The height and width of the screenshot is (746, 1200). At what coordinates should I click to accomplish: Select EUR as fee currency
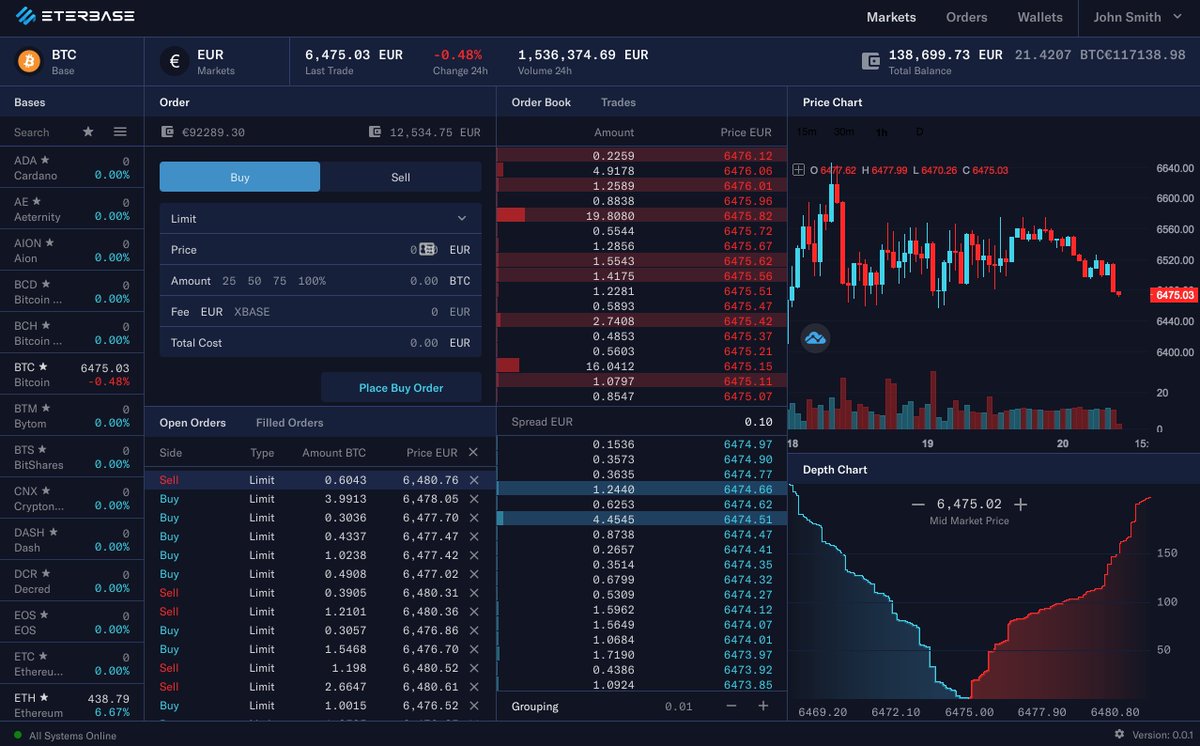pos(211,312)
